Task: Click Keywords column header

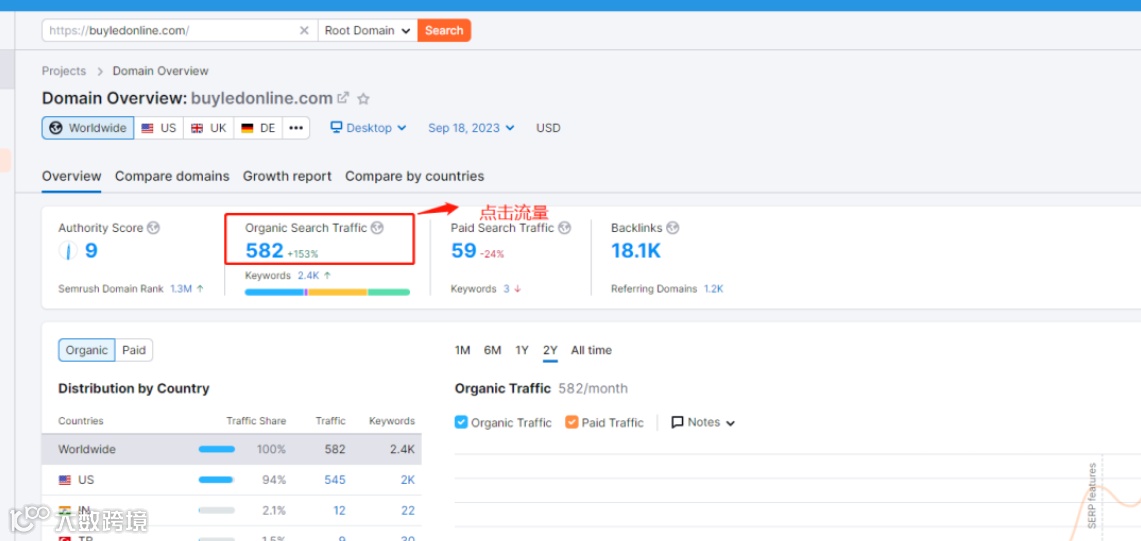Action: tap(391, 421)
